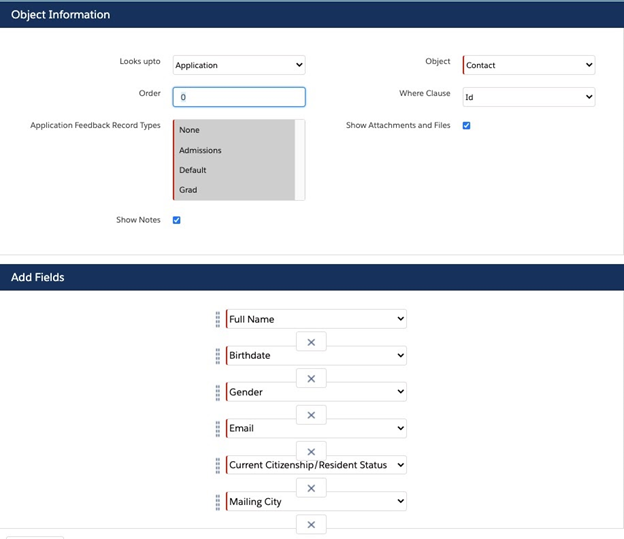Expand the Where Clause dropdown

coord(529,97)
